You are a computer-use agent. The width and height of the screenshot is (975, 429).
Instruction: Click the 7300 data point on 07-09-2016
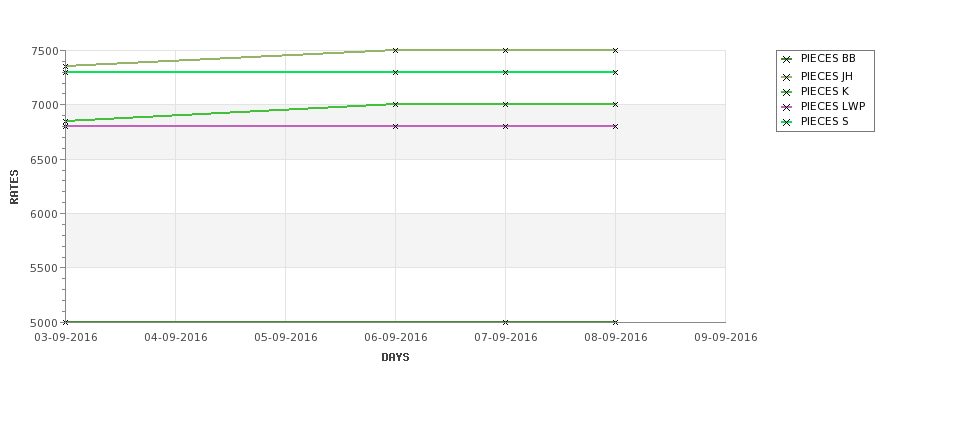(x=506, y=72)
